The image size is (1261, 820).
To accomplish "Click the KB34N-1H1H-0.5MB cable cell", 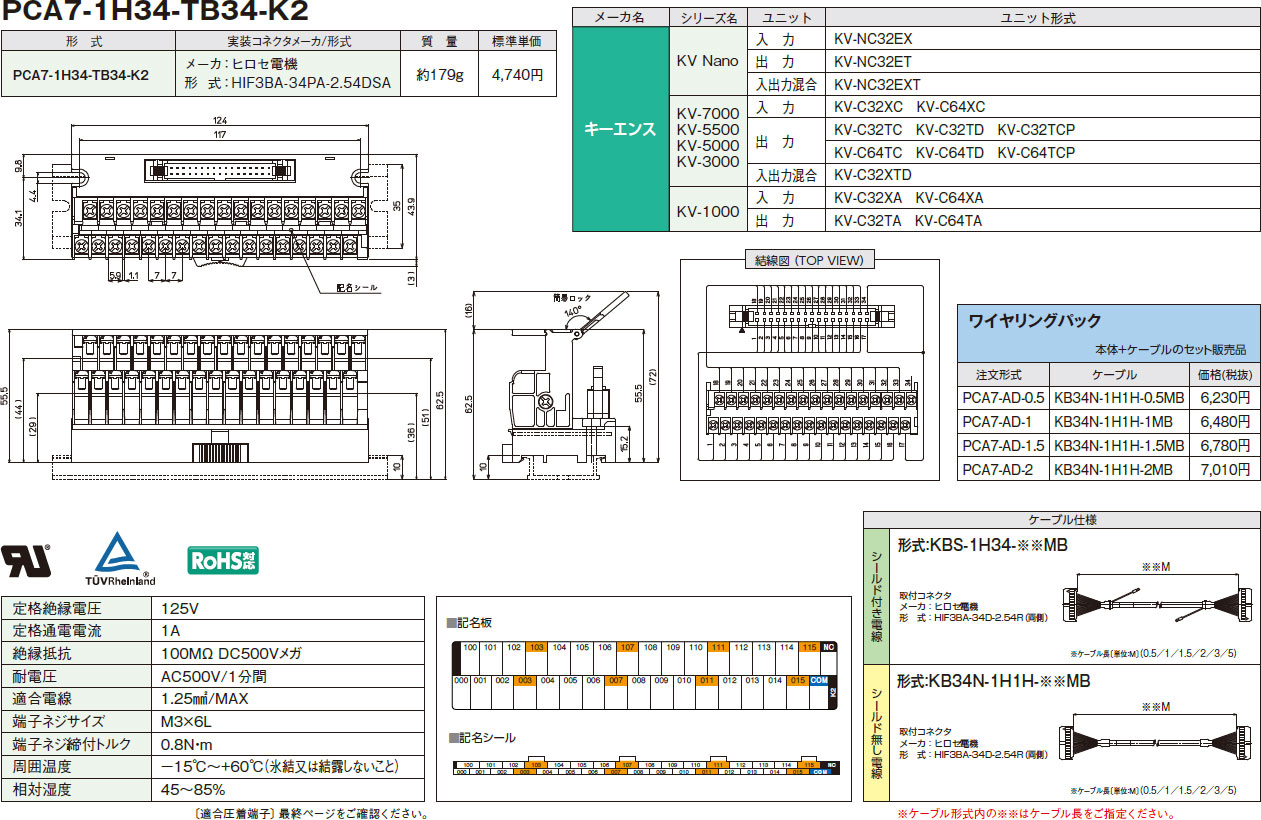I will click(1119, 397).
